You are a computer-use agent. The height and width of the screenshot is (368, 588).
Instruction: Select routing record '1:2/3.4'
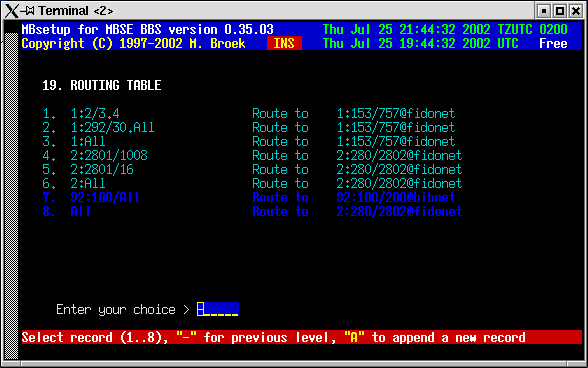pos(94,113)
